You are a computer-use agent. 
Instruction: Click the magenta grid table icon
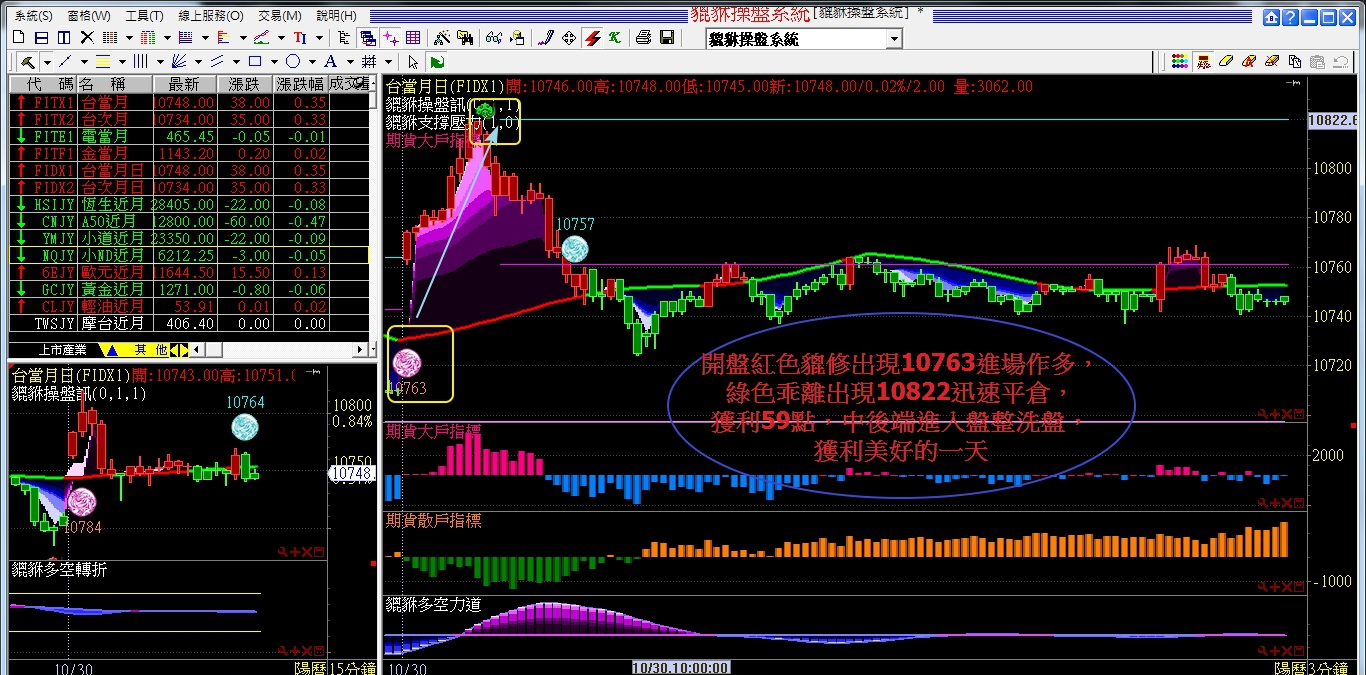tap(413, 37)
